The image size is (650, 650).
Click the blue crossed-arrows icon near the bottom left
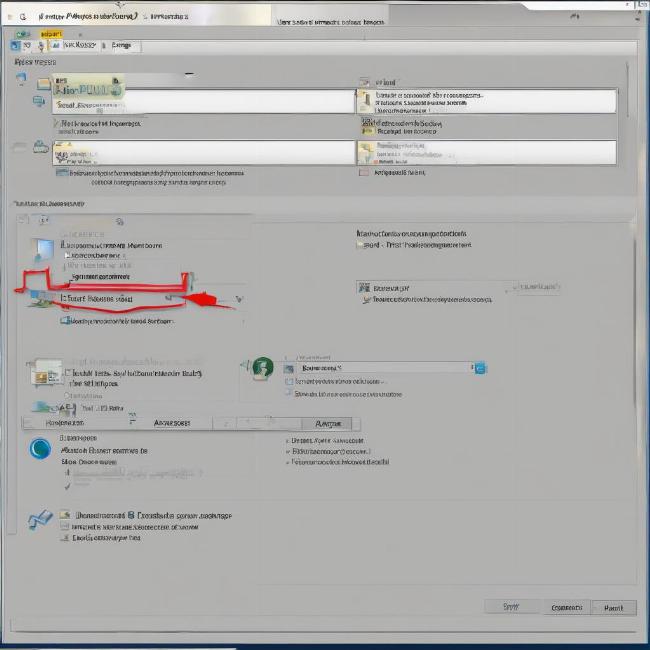[x=40, y=520]
